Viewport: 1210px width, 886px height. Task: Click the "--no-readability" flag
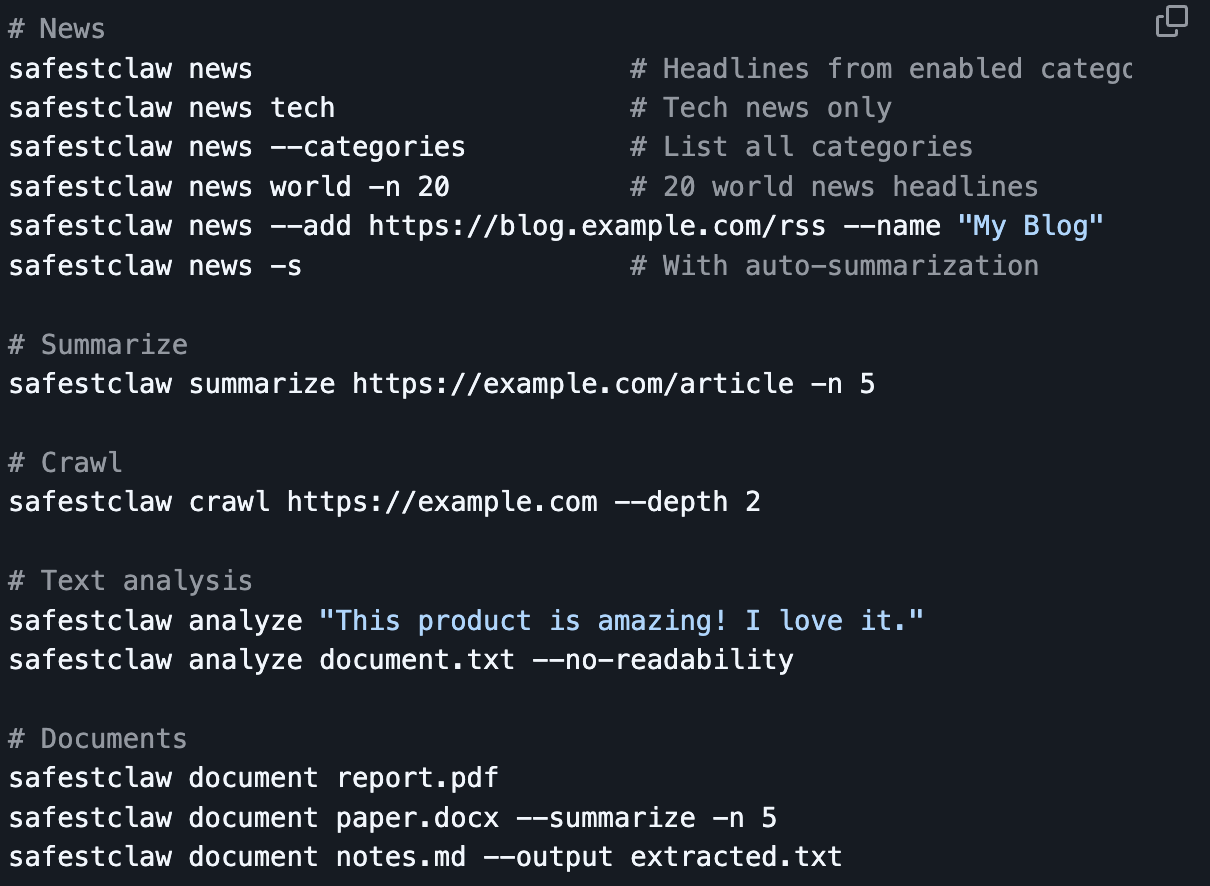click(x=662, y=660)
